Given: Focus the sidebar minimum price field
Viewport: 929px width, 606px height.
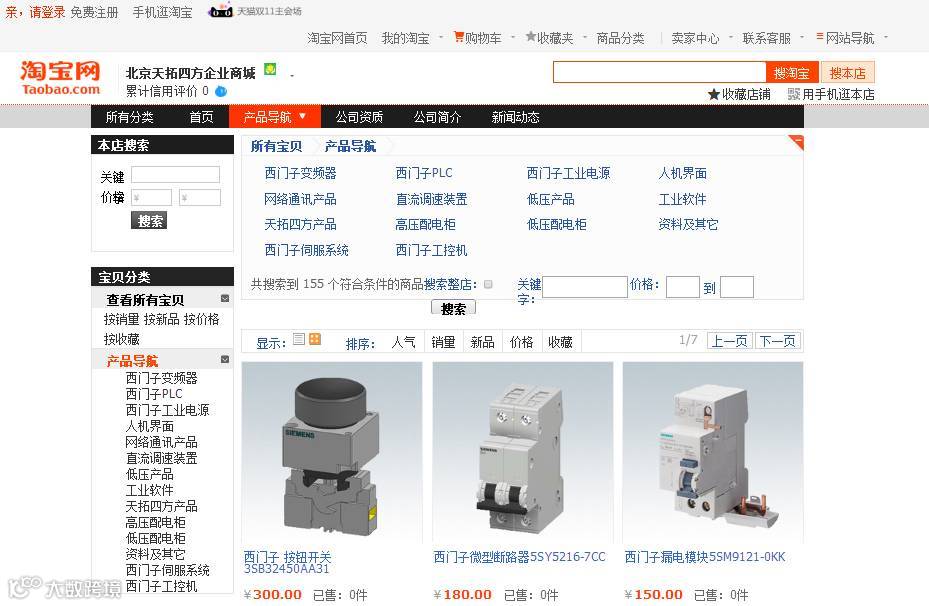Looking at the screenshot, I should pos(151,197).
